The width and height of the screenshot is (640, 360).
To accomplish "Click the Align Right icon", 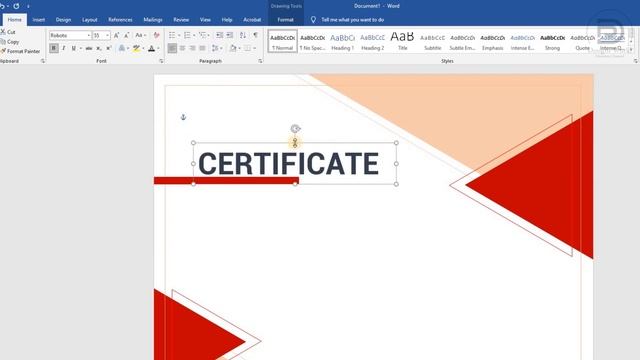I will (x=192, y=48).
